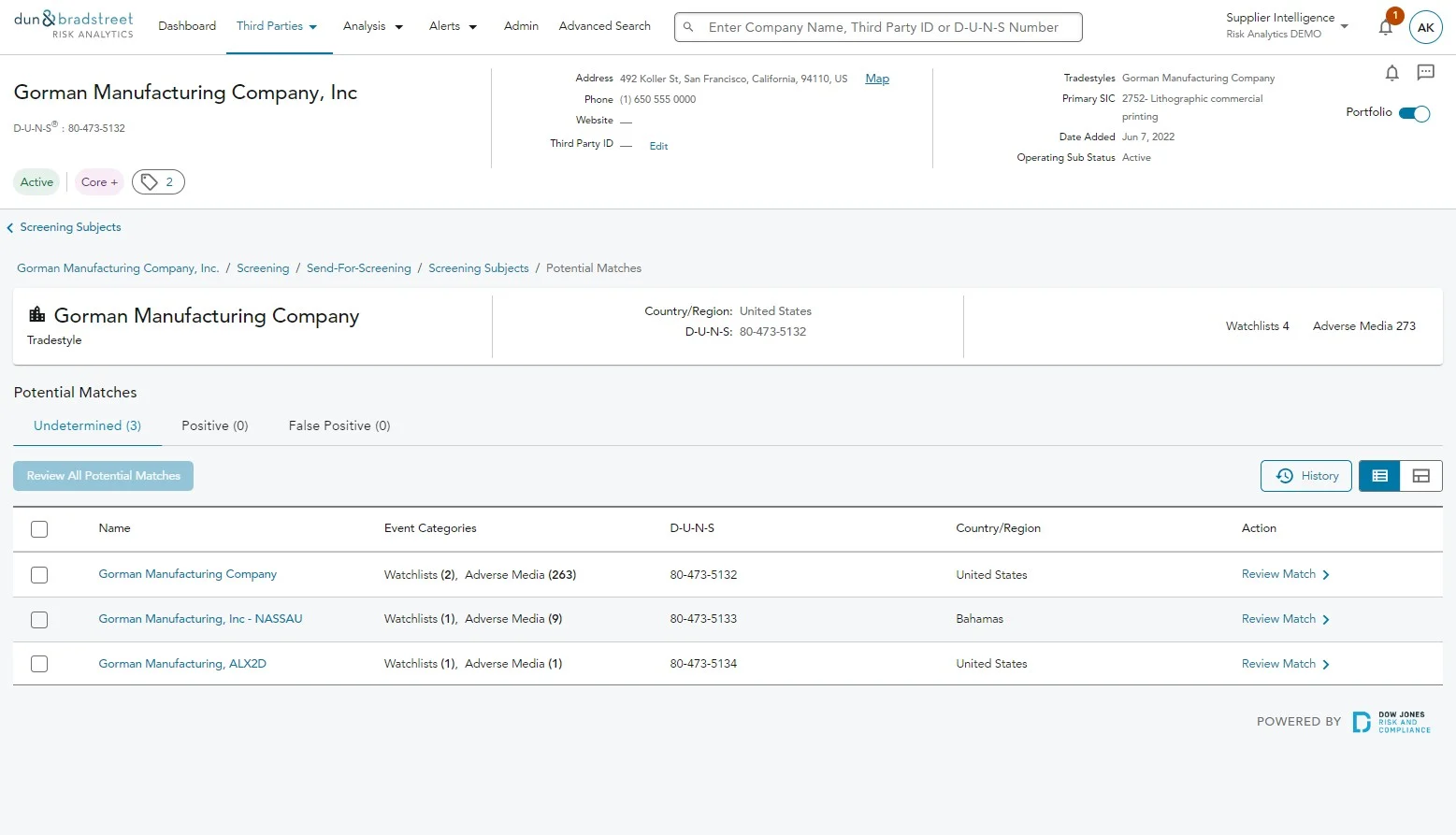Click the tags icon showing 2
The height and width of the screenshot is (835, 1456).
pyautogui.click(x=158, y=182)
